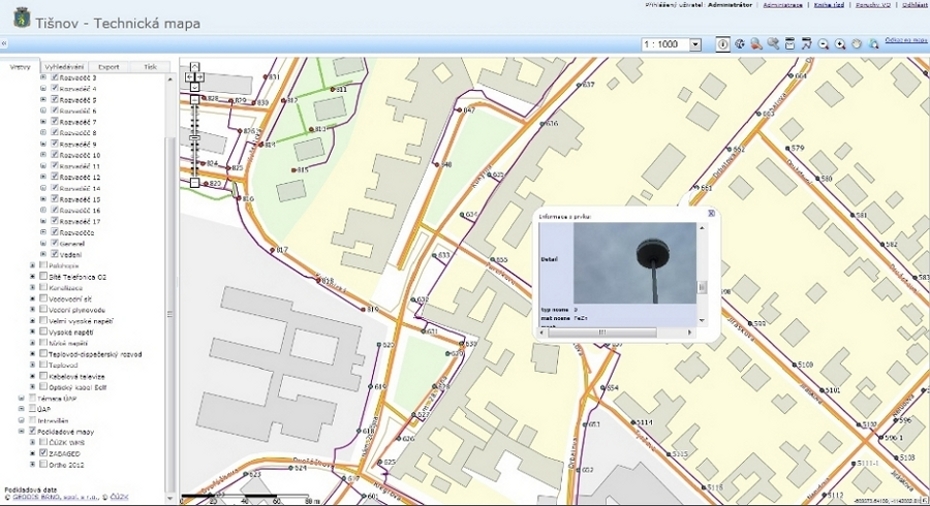The image size is (930, 506).
Task: Click the ČÚZK copyright link
Action: [118, 496]
